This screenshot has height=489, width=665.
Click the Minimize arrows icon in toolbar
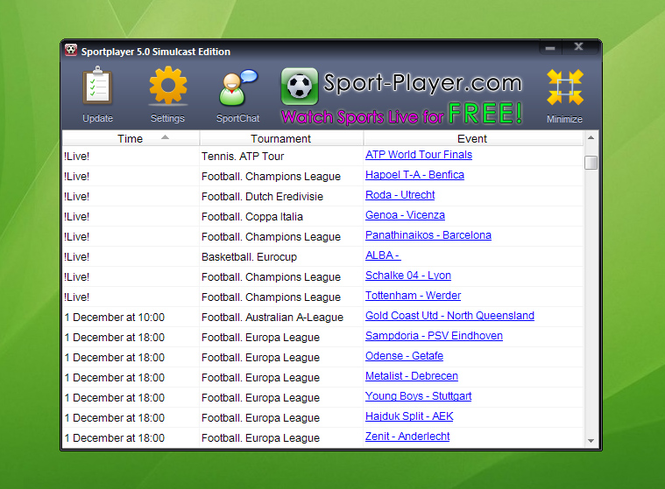[x=565, y=87]
